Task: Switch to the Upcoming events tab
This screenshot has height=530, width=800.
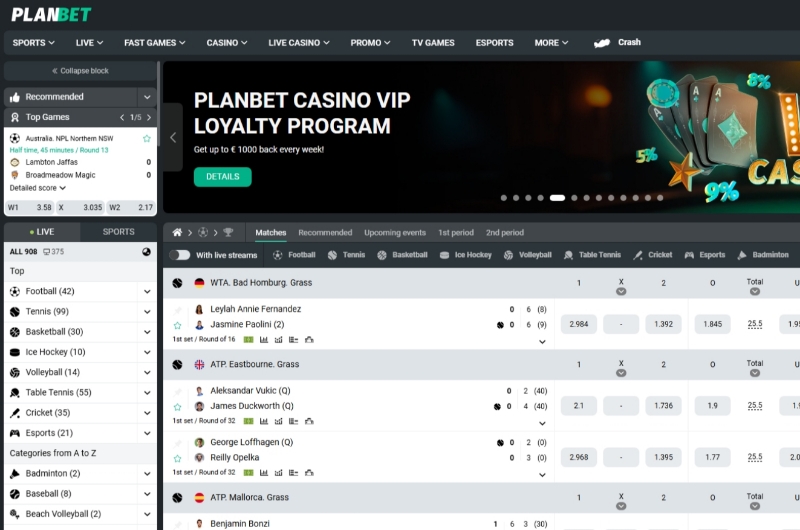Action: [395, 233]
